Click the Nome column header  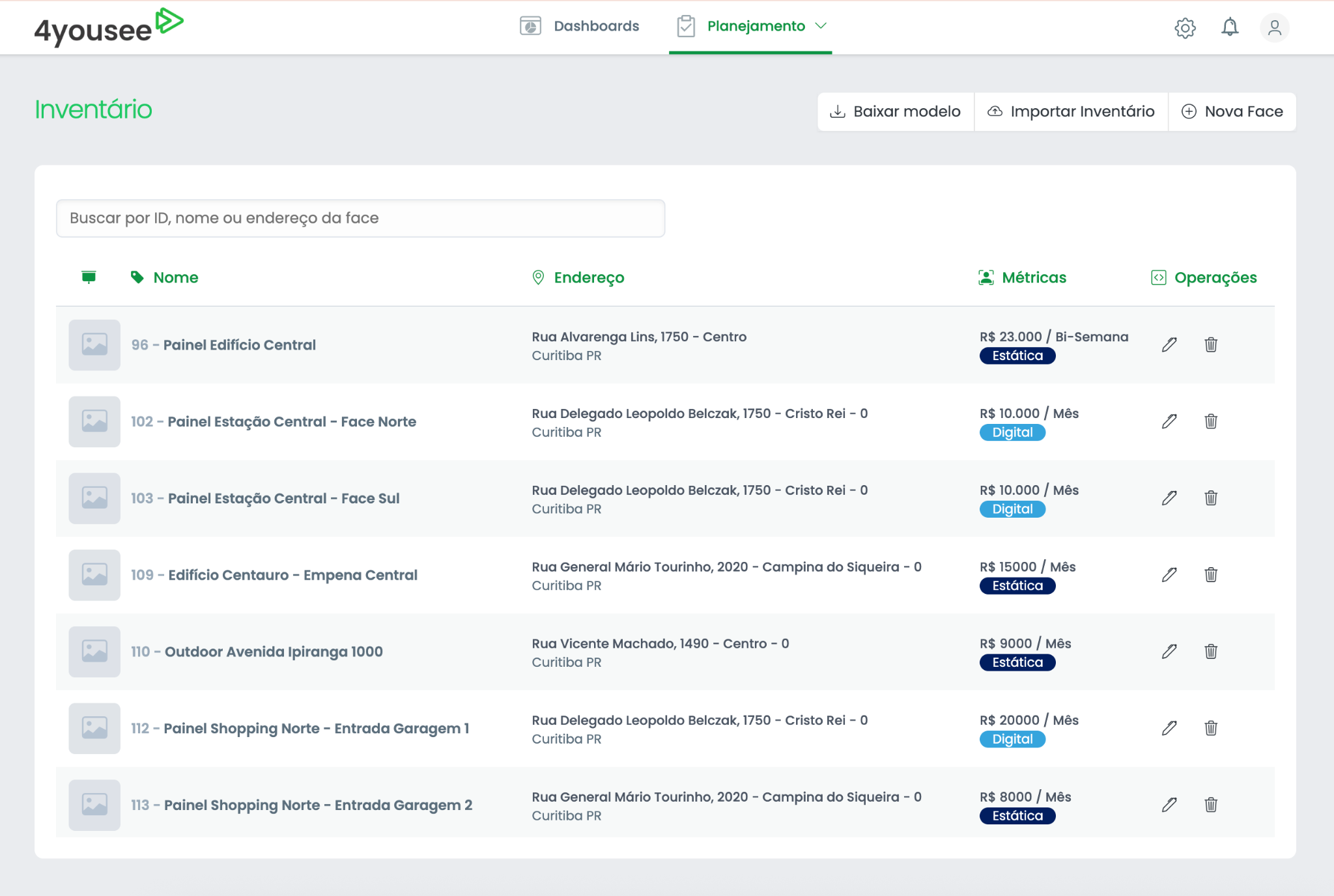(x=175, y=277)
